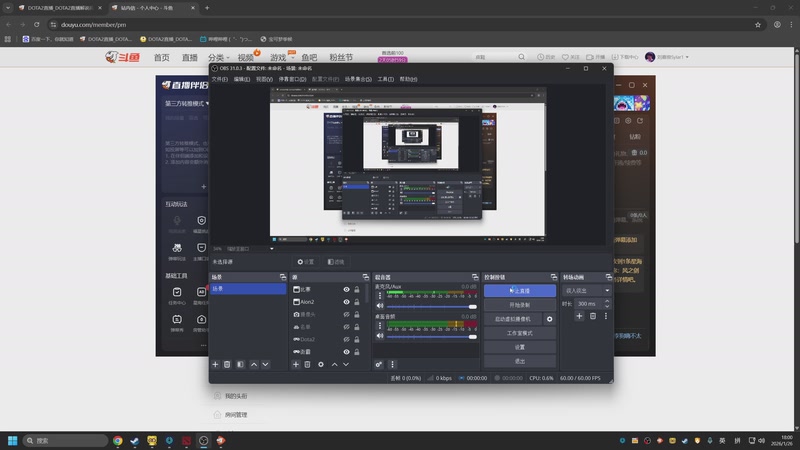Toggle the lock on the camera source
The image size is (800, 450).
point(357,314)
